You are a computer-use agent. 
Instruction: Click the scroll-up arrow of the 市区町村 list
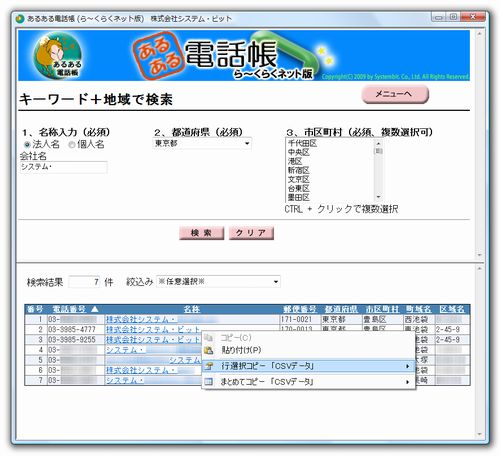point(378,143)
